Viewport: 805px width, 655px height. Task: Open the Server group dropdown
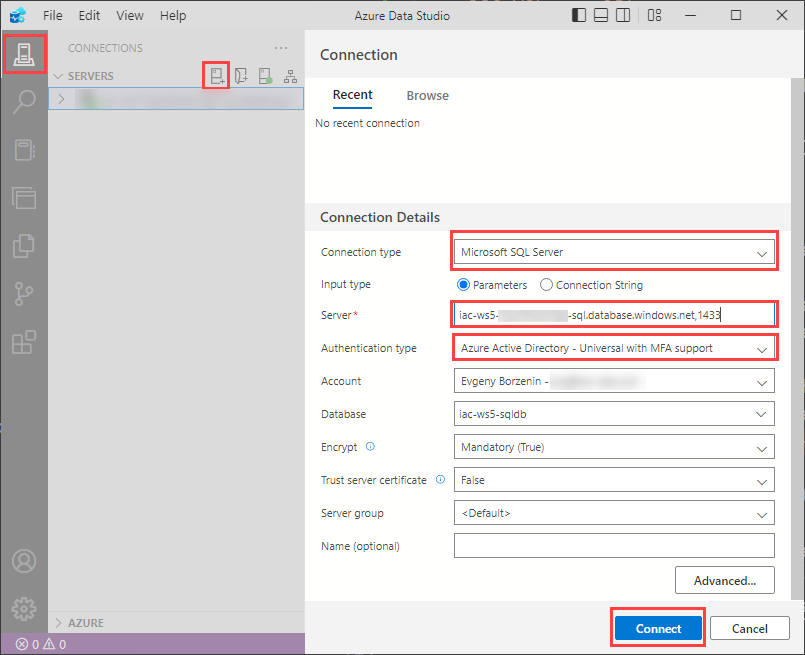pyautogui.click(x=614, y=513)
